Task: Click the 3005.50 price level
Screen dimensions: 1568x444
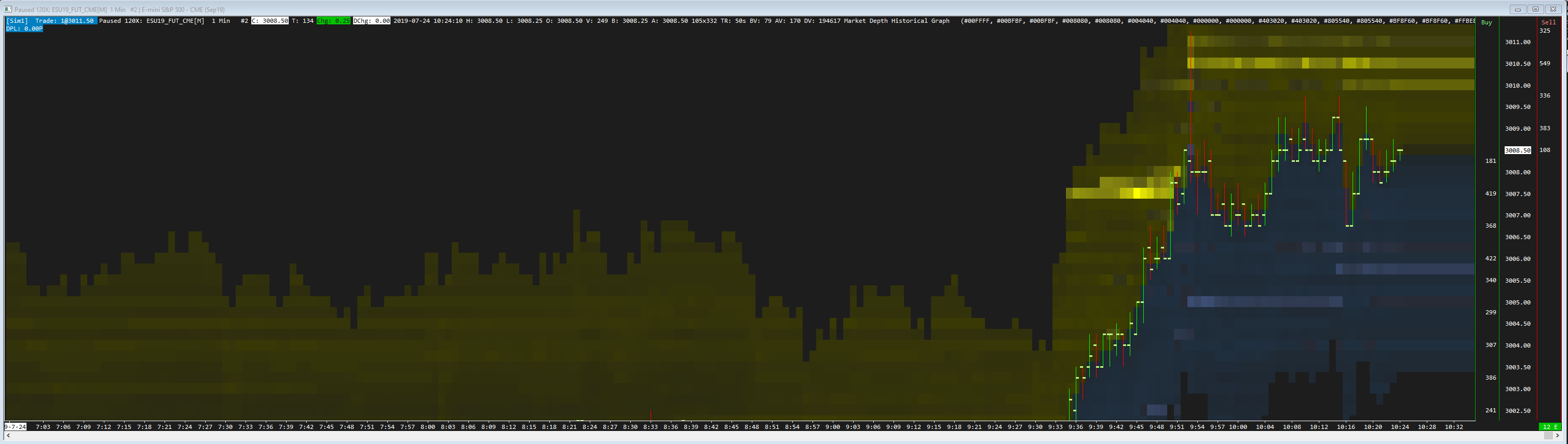Action: coord(1518,281)
